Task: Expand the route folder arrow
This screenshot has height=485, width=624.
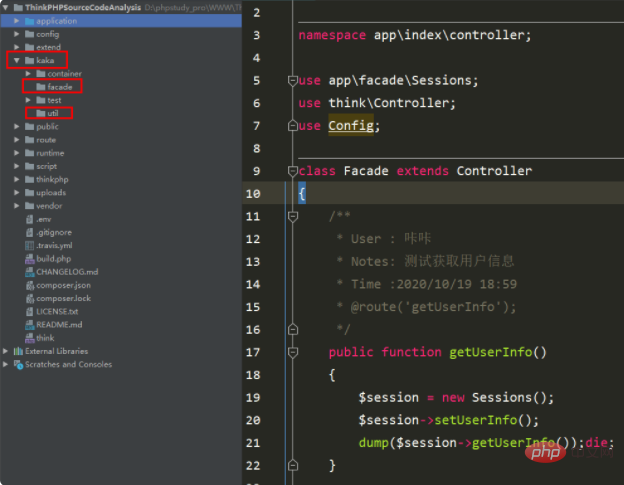Action: pos(16,140)
